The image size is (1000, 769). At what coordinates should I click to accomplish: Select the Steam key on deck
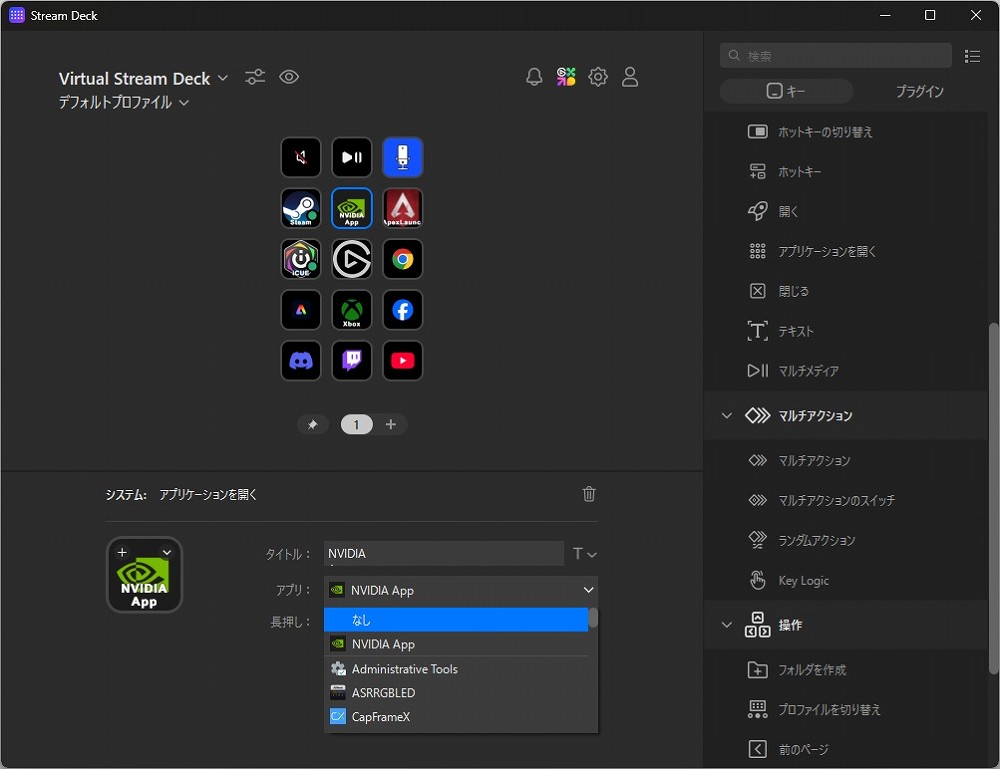coord(301,208)
